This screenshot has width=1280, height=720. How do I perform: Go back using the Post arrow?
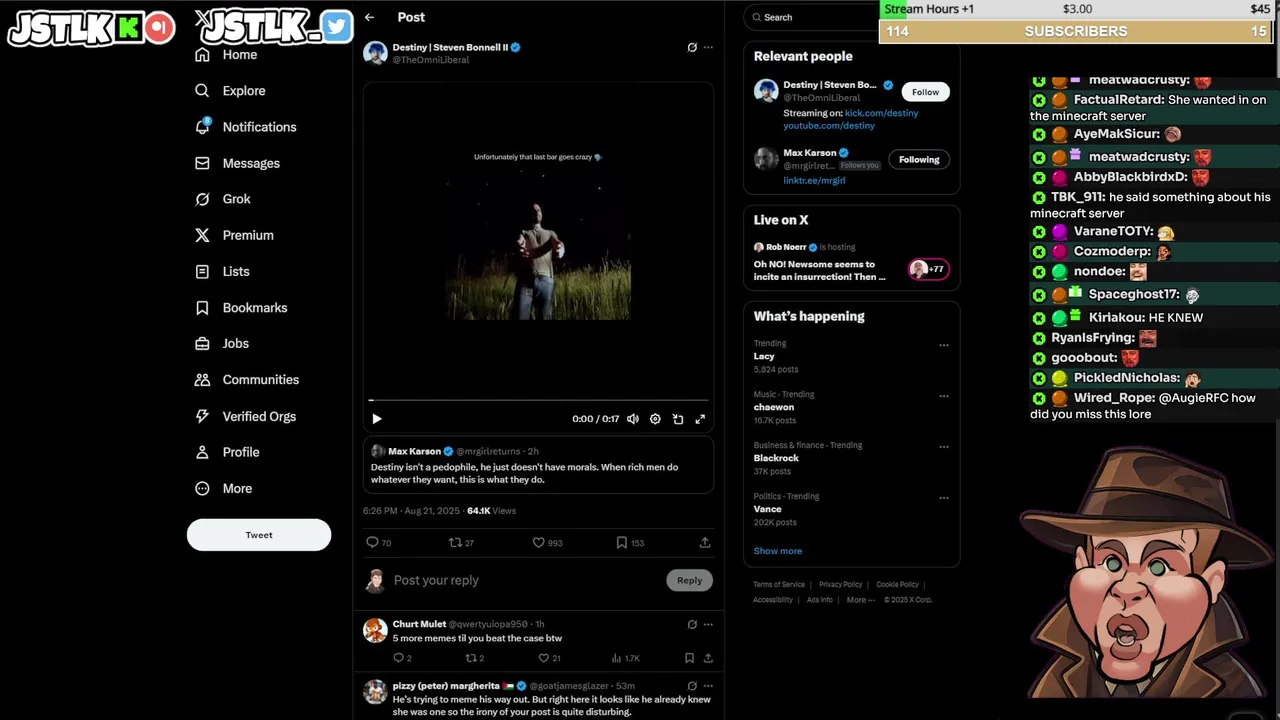click(x=369, y=17)
